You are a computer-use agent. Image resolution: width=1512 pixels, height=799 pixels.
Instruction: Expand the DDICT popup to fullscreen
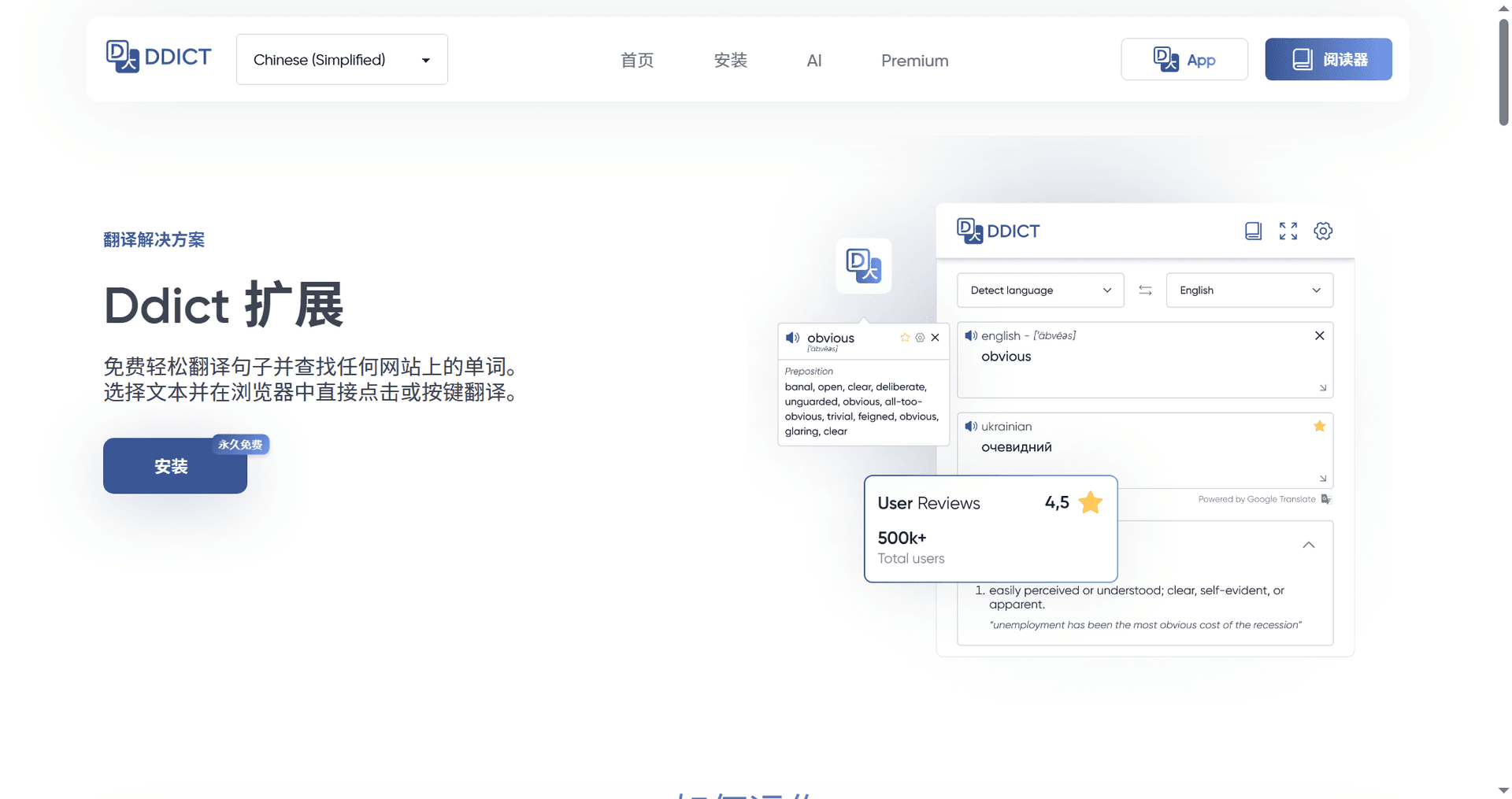[x=1288, y=231]
